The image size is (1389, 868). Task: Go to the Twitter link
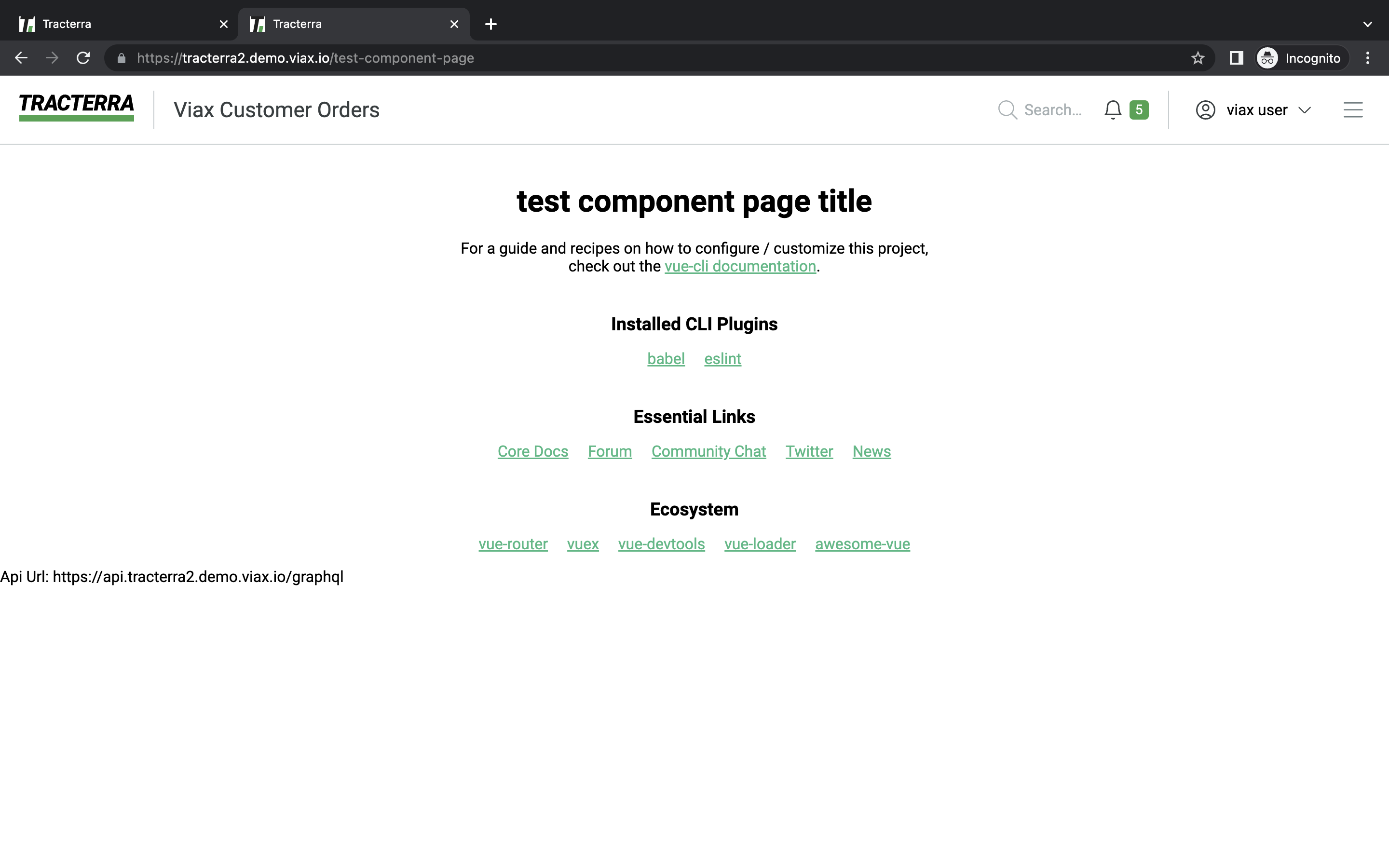pos(809,451)
